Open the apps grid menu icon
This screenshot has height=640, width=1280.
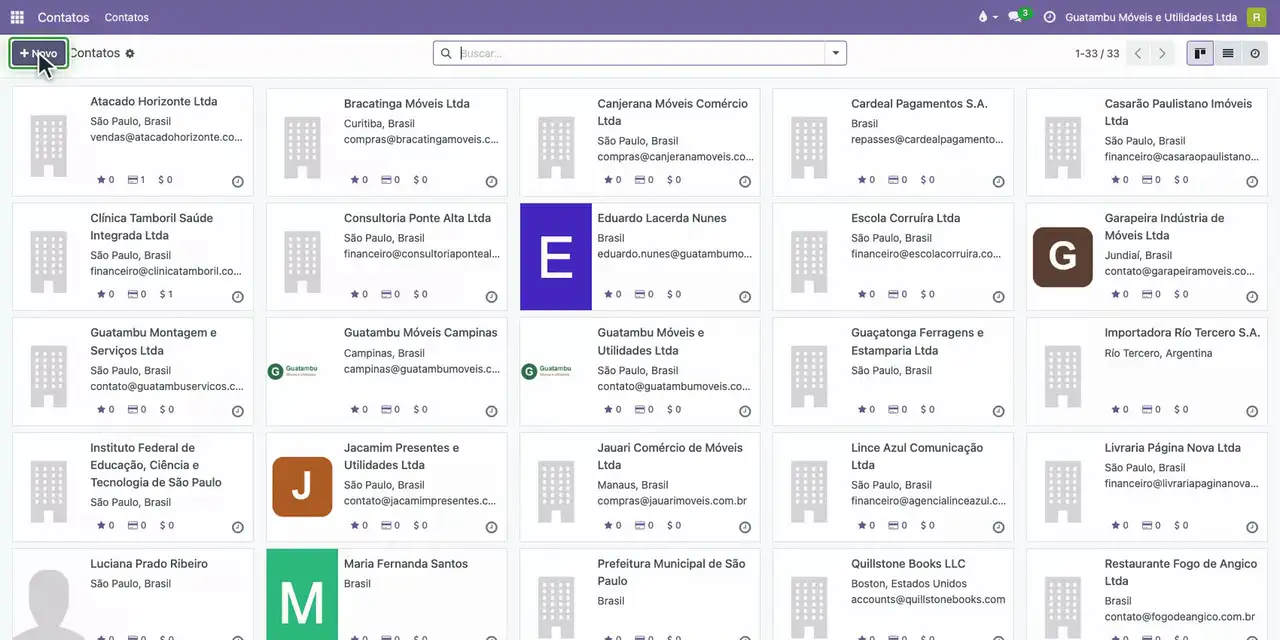(17, 17)
